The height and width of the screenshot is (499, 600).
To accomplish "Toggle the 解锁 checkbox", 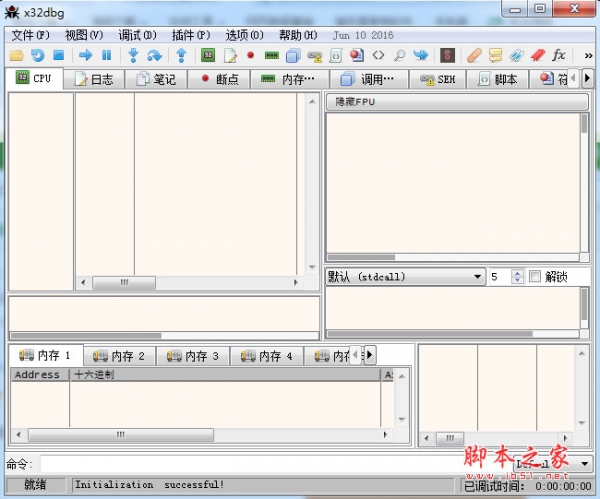I will [x=535, y=276].
